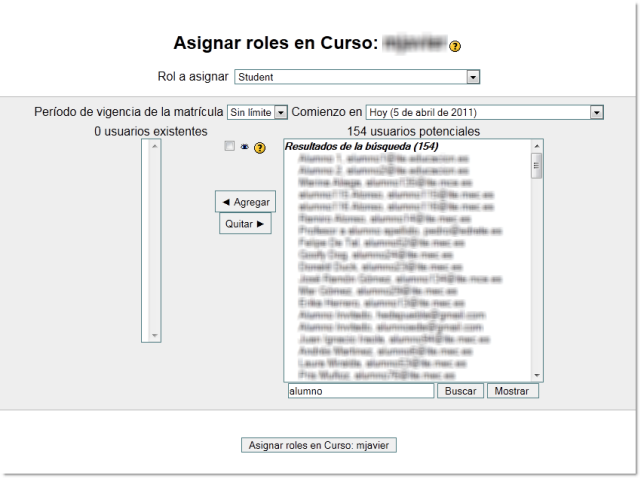Click 'Asignar roles en Curso: mjavier' button
The width and height of the screenshot is (640, 478).
point(319,444)
